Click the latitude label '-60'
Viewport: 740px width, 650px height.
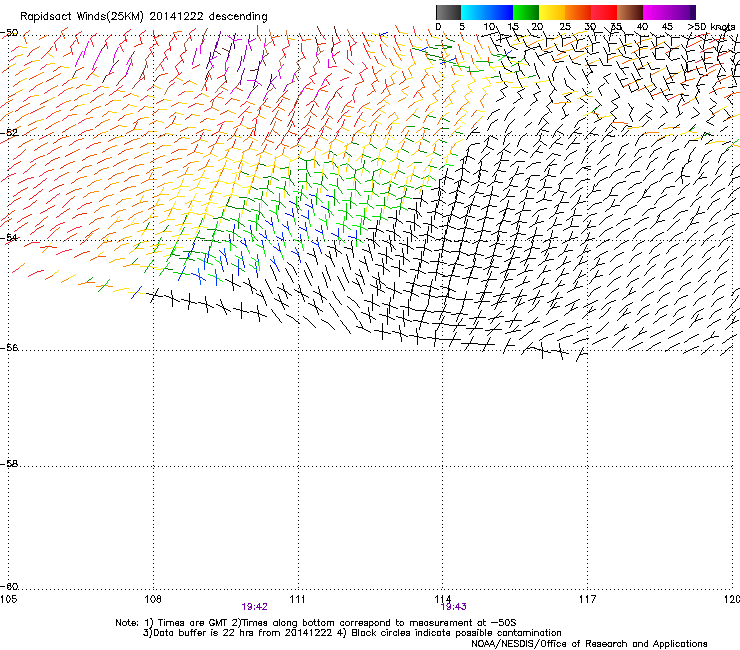tap(9, 586)
